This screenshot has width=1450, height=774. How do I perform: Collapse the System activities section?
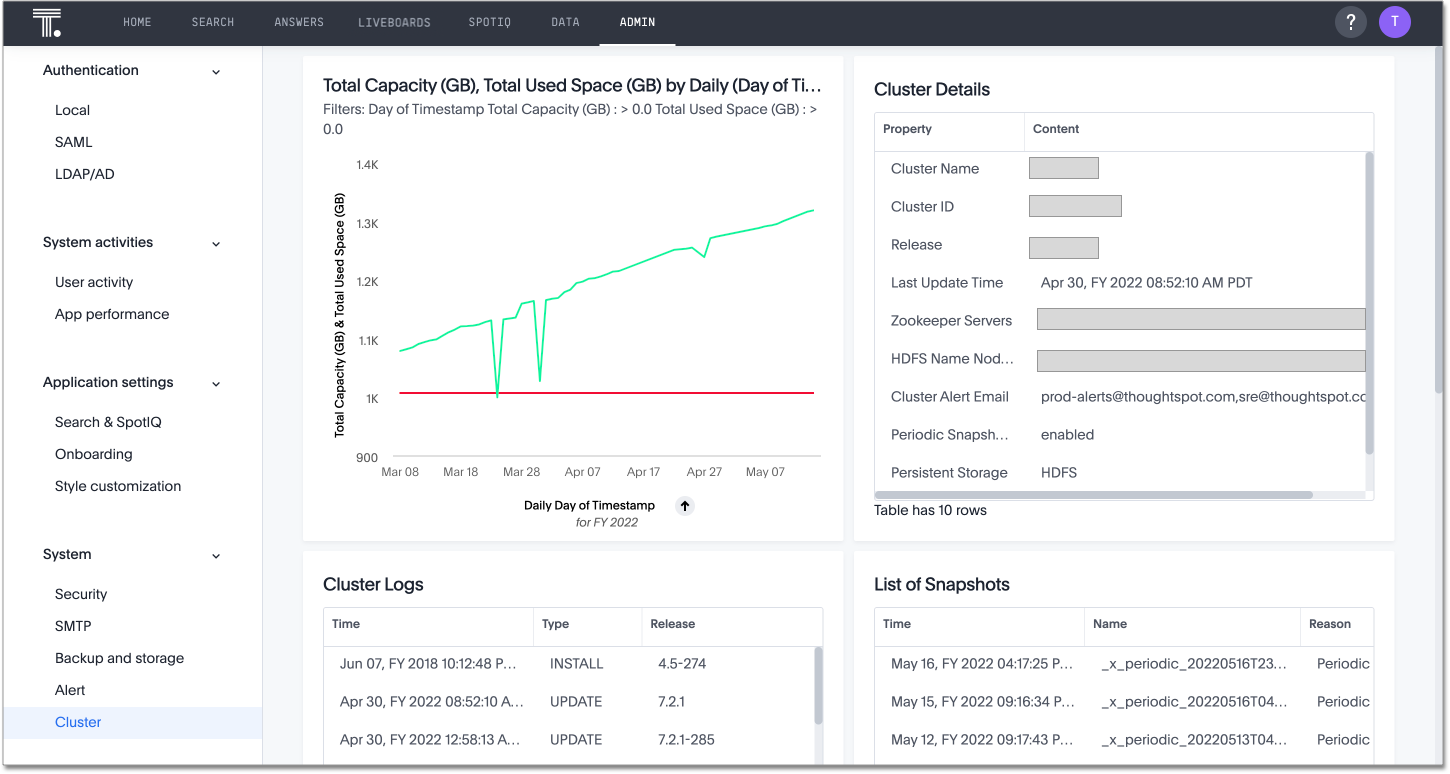(215, 243)
